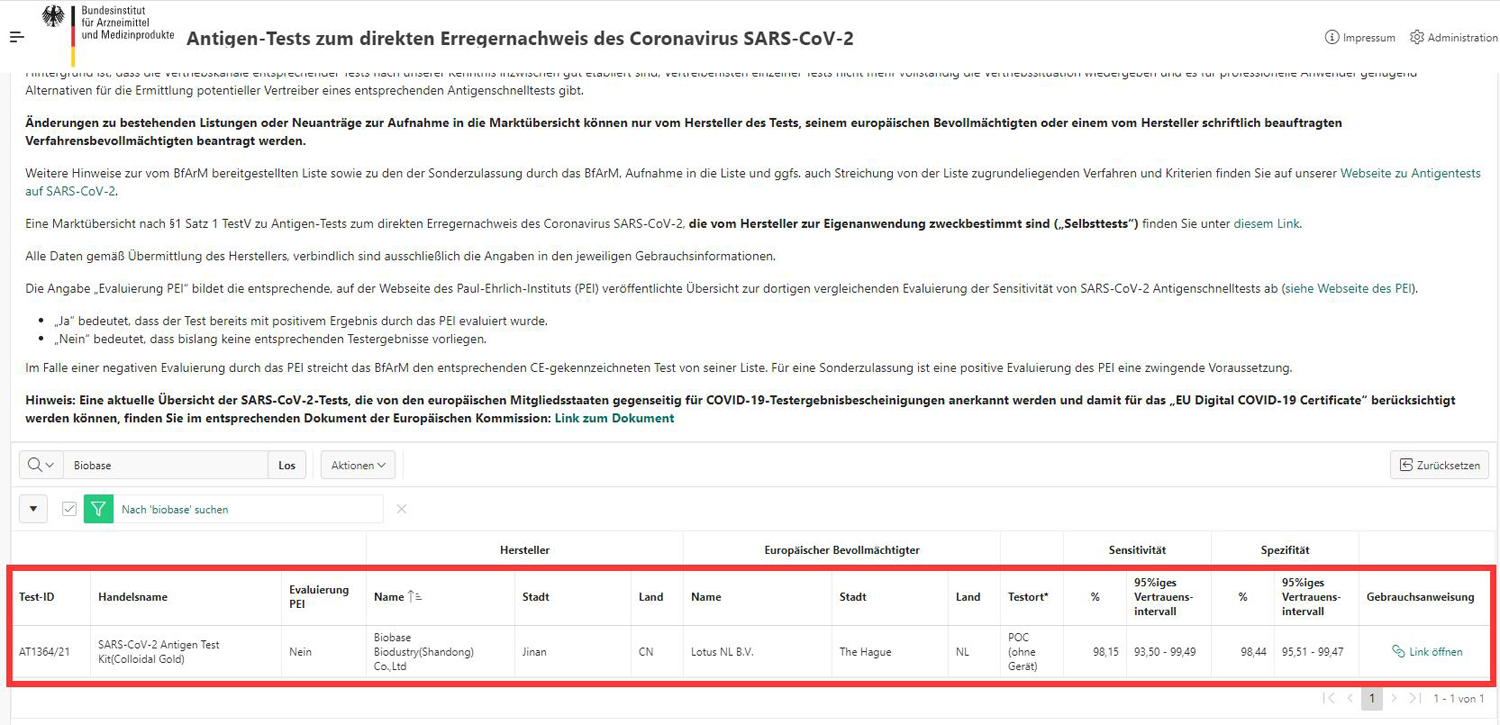
Task: Click Evaluierung PEI column header
Action: click(x=324, y=597)
